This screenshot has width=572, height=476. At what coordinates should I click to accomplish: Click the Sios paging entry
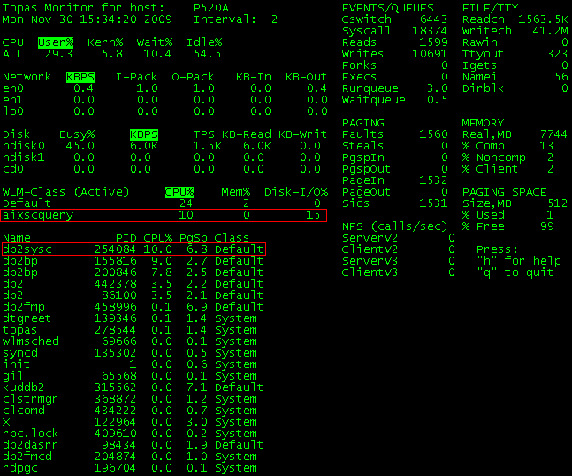click(395, 204)
